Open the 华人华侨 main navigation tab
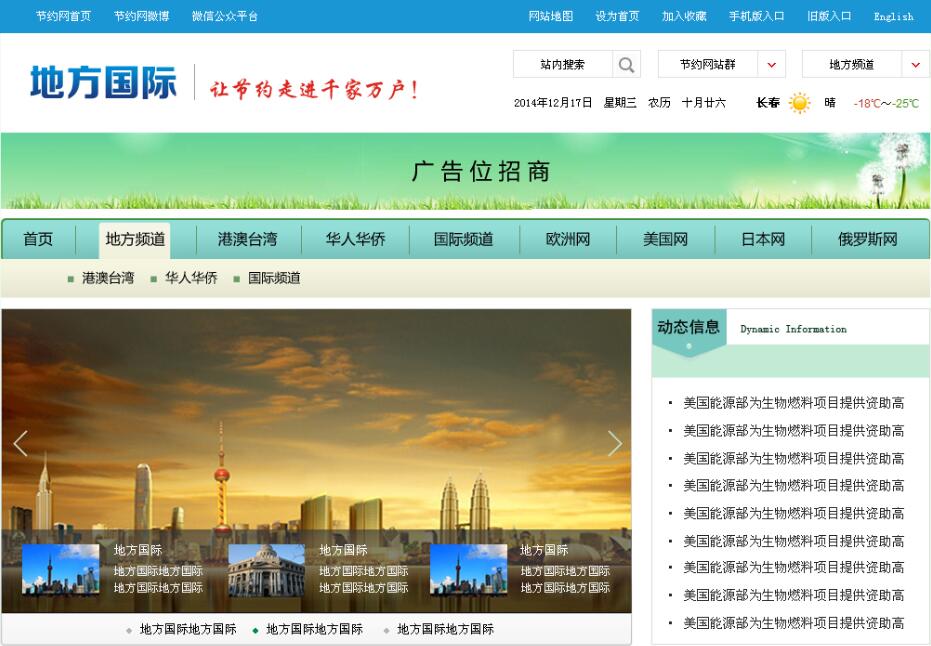 point(356,239)
